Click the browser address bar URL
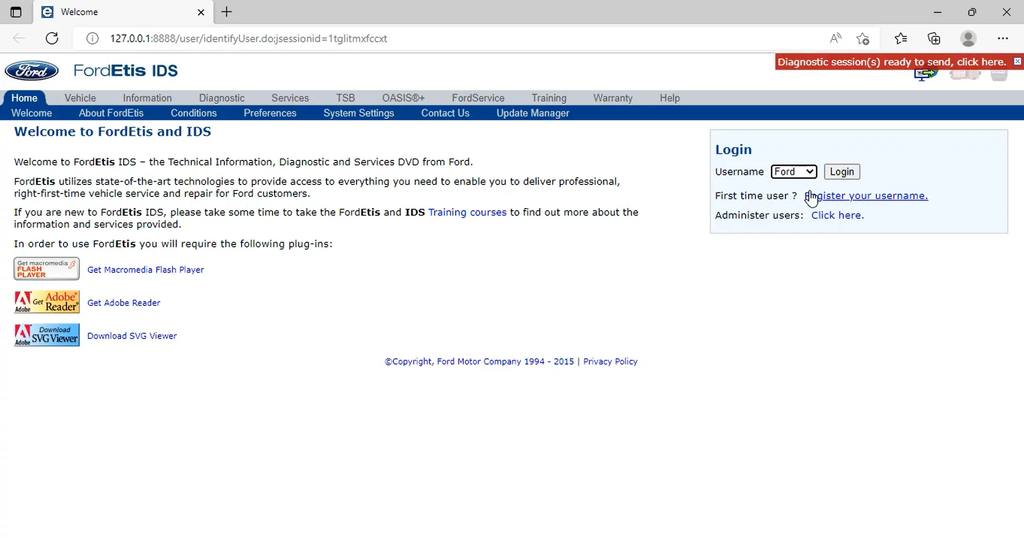This screenshot has width=1024, height=538. pyautogui.click(x=248, y=38)
